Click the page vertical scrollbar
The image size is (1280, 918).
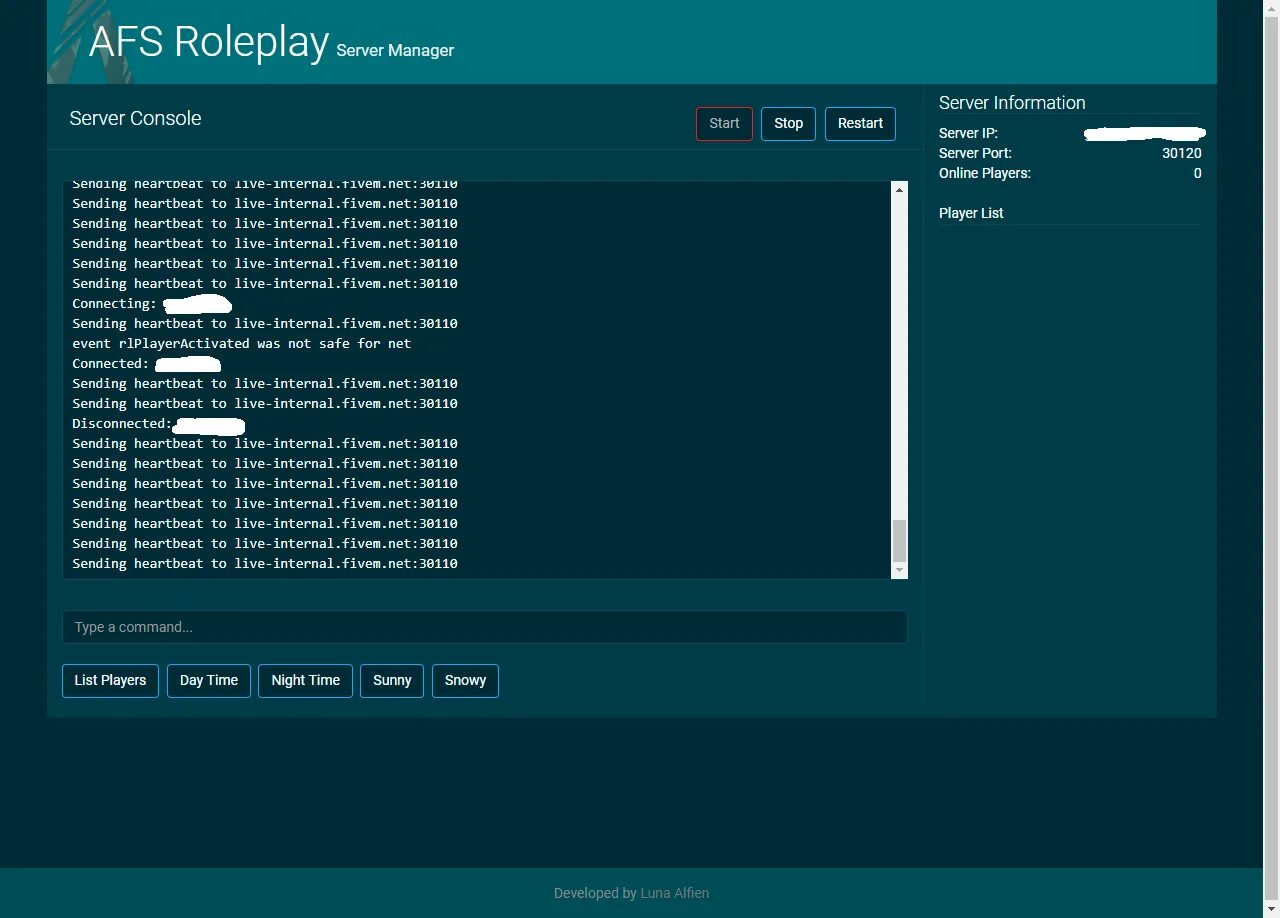(x=1272, y=459)
